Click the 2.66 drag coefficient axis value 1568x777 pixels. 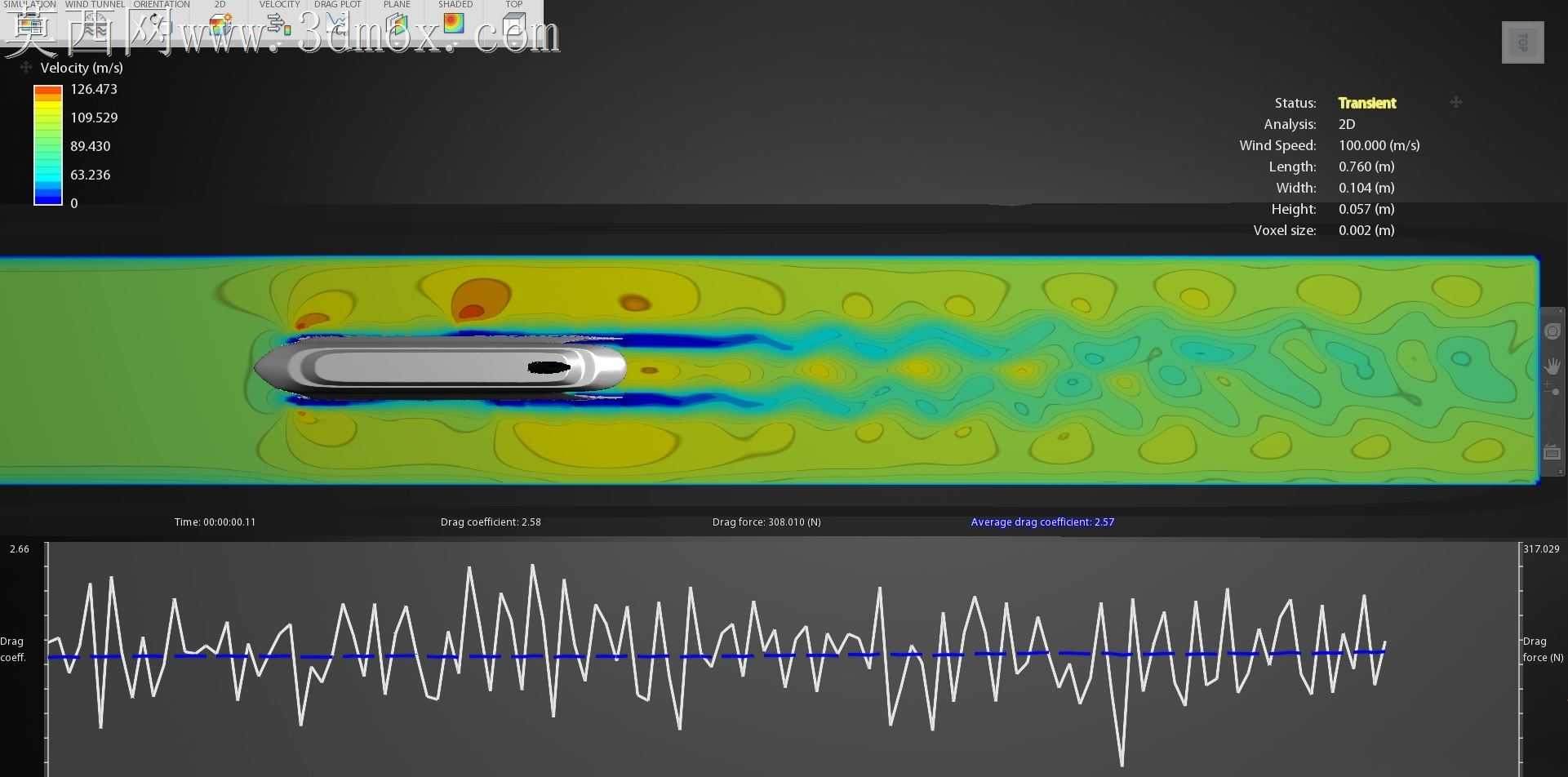pyautogui.click(x=20, y=549)
